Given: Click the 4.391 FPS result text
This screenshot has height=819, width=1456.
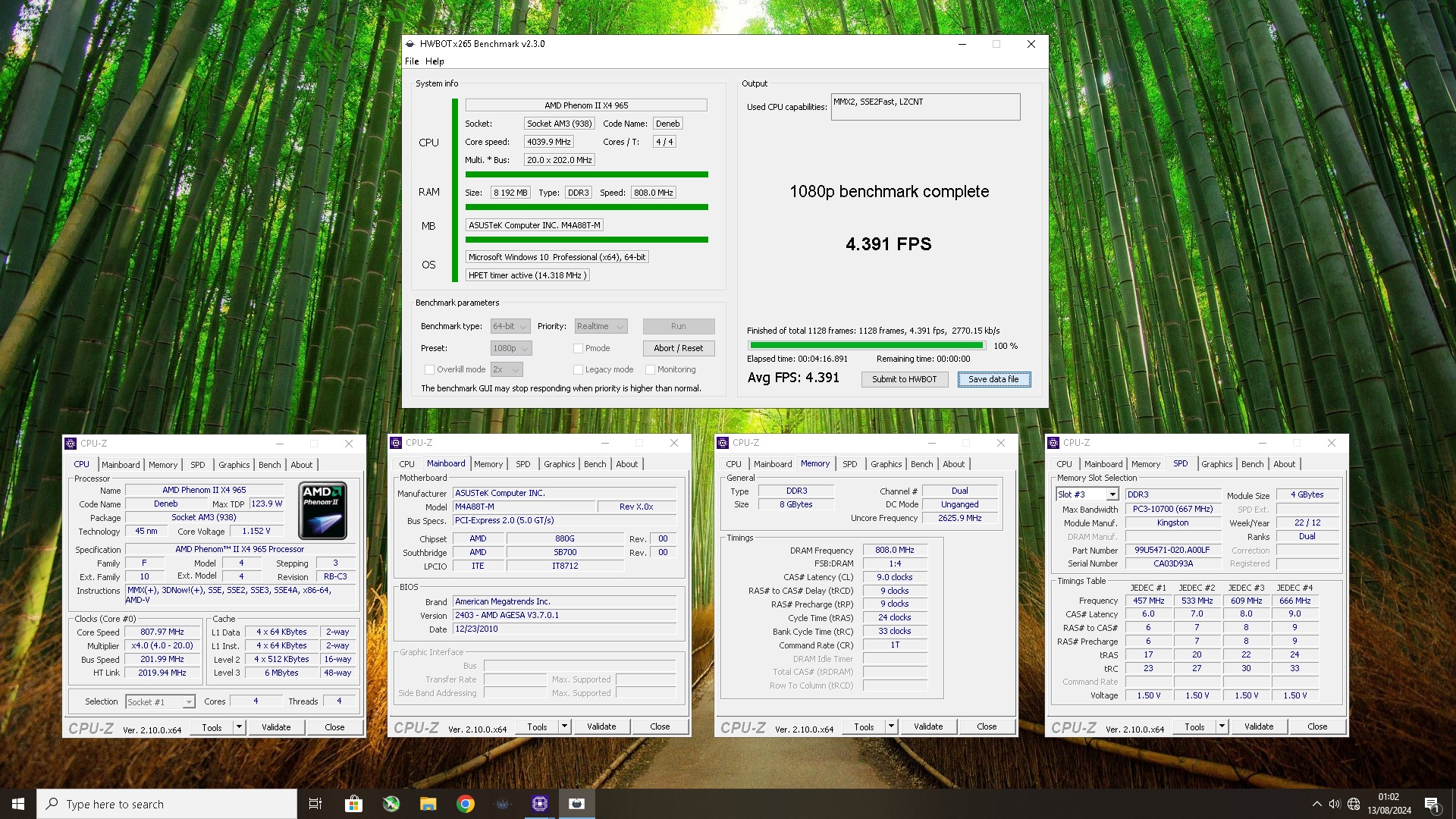Looking at the screenshot, I should click(889, 244).
